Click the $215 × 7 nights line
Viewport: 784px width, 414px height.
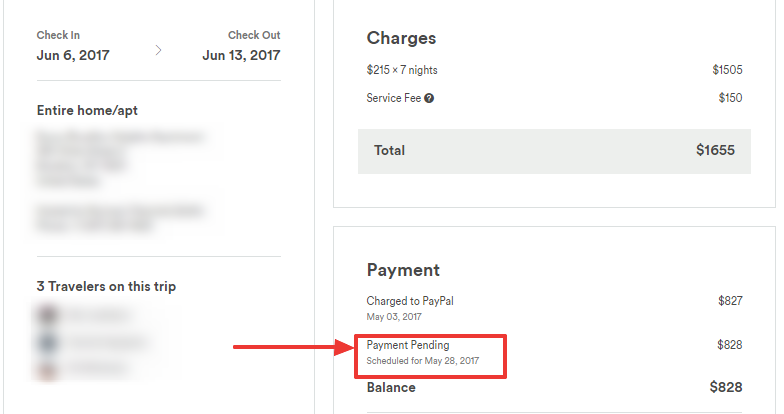(x=402, y=70)
